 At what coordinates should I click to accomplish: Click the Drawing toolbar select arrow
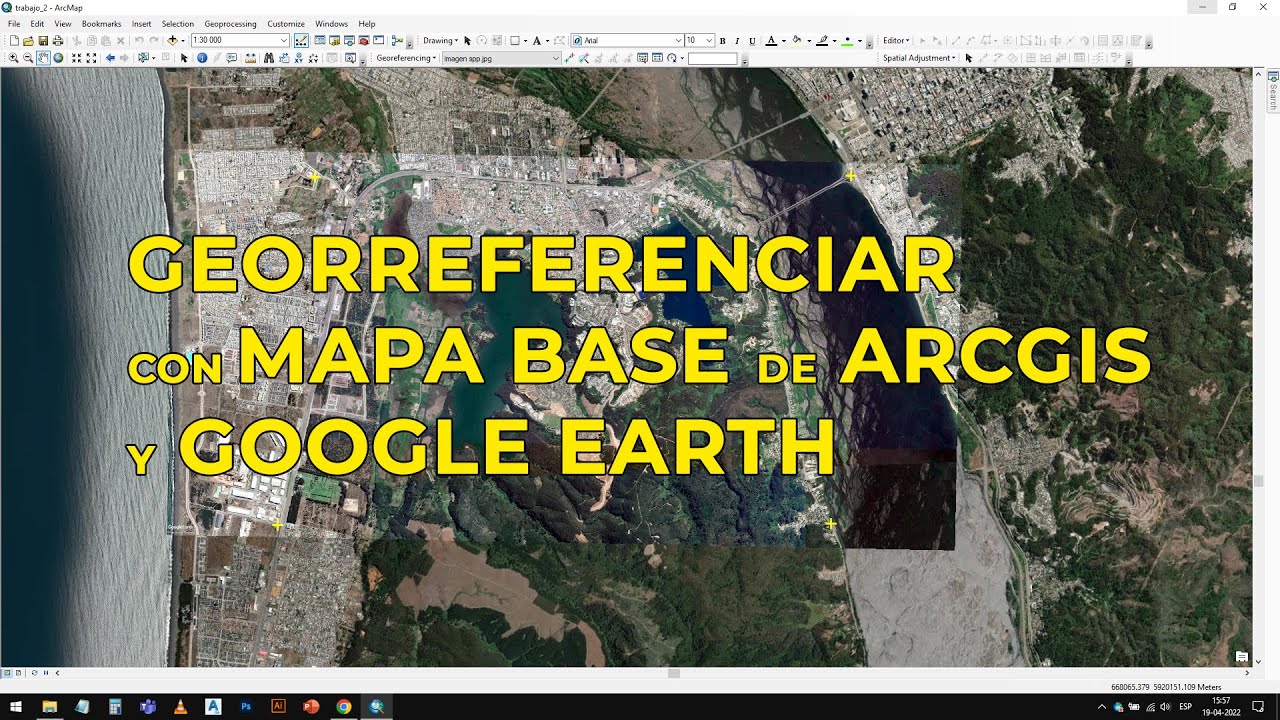click(467, 40)
